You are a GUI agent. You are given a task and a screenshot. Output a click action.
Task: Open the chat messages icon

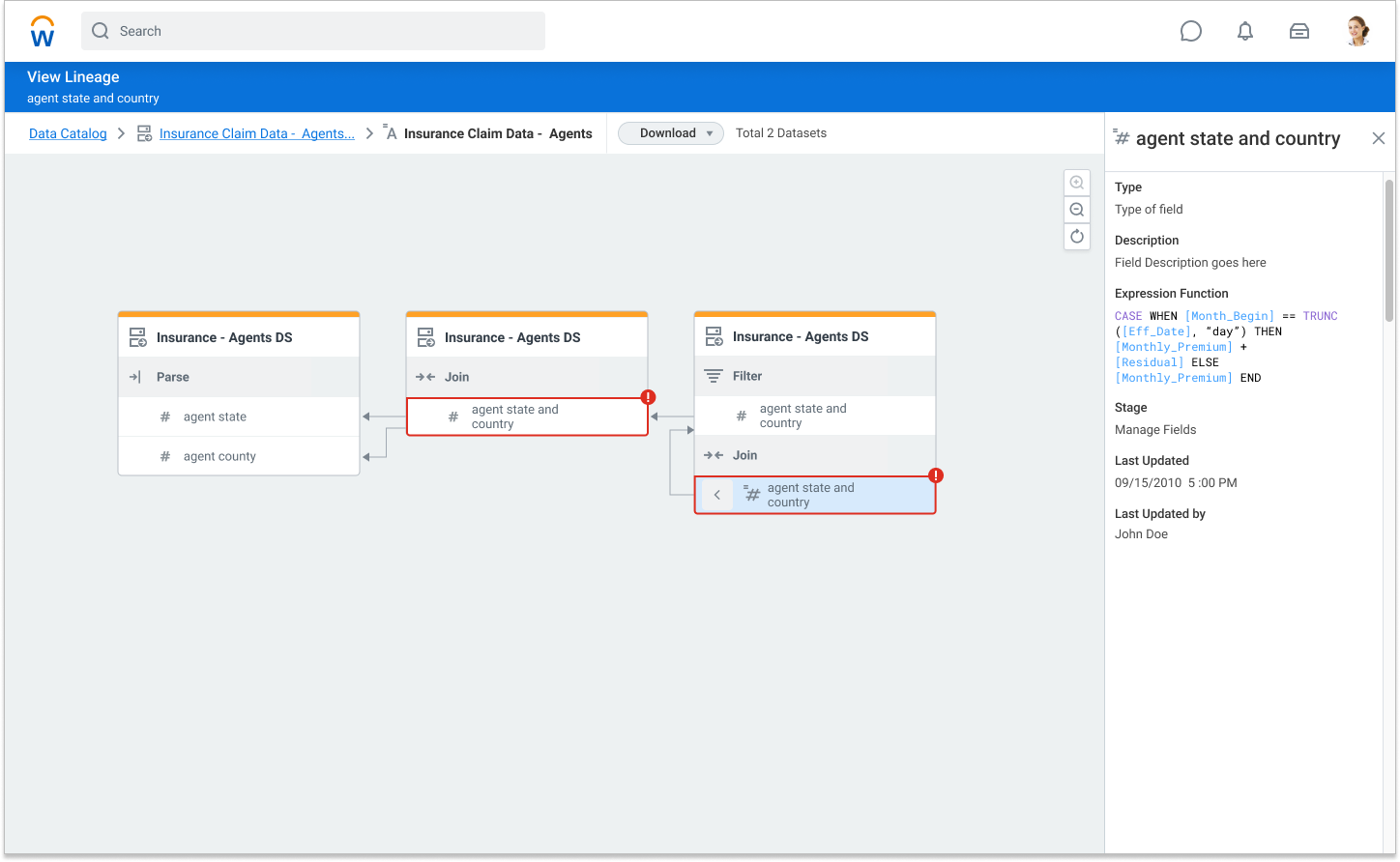[1190, 32]
